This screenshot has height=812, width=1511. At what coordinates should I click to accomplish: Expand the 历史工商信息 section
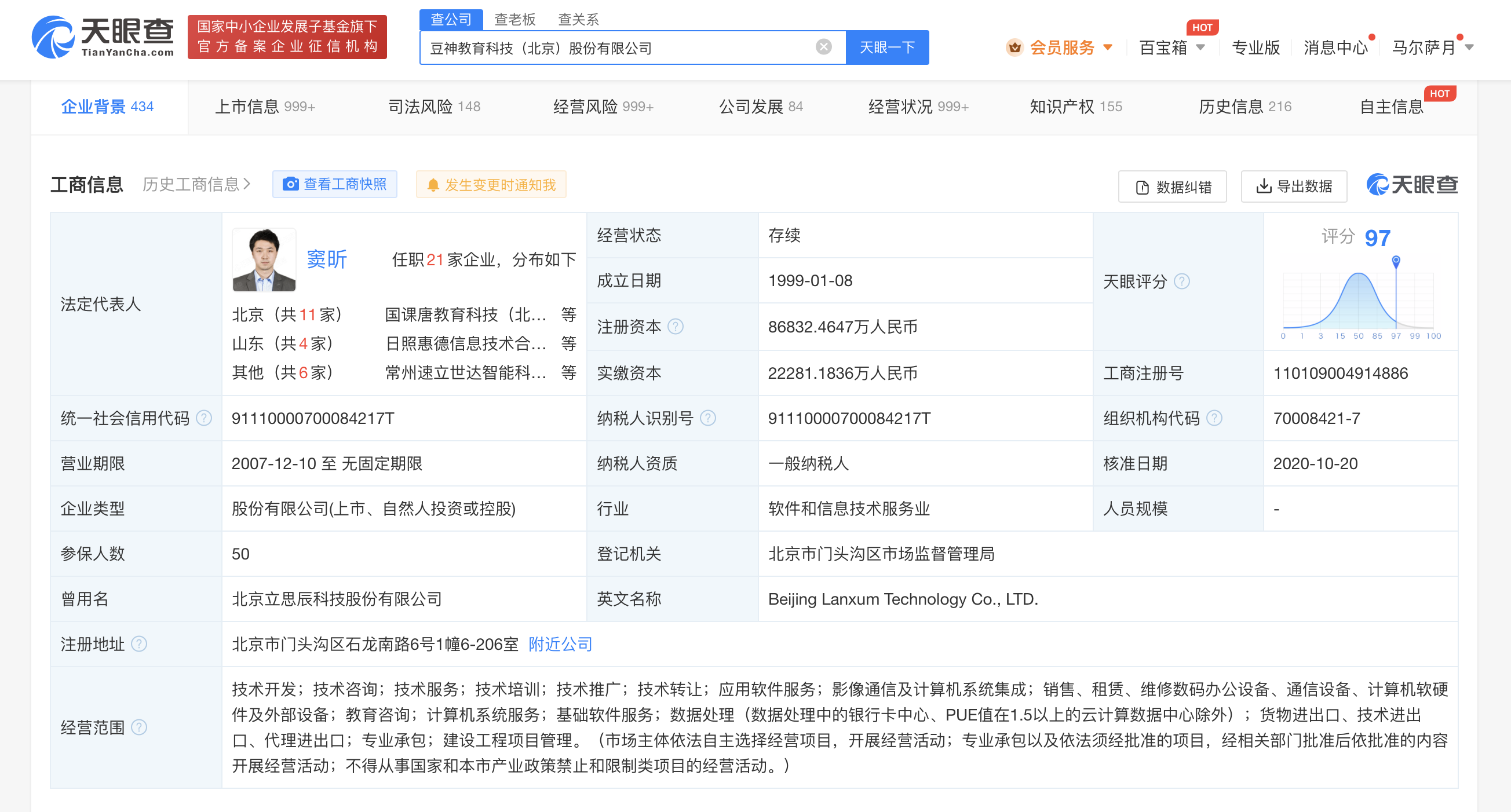pyautogui.click(x=194, y=184)
